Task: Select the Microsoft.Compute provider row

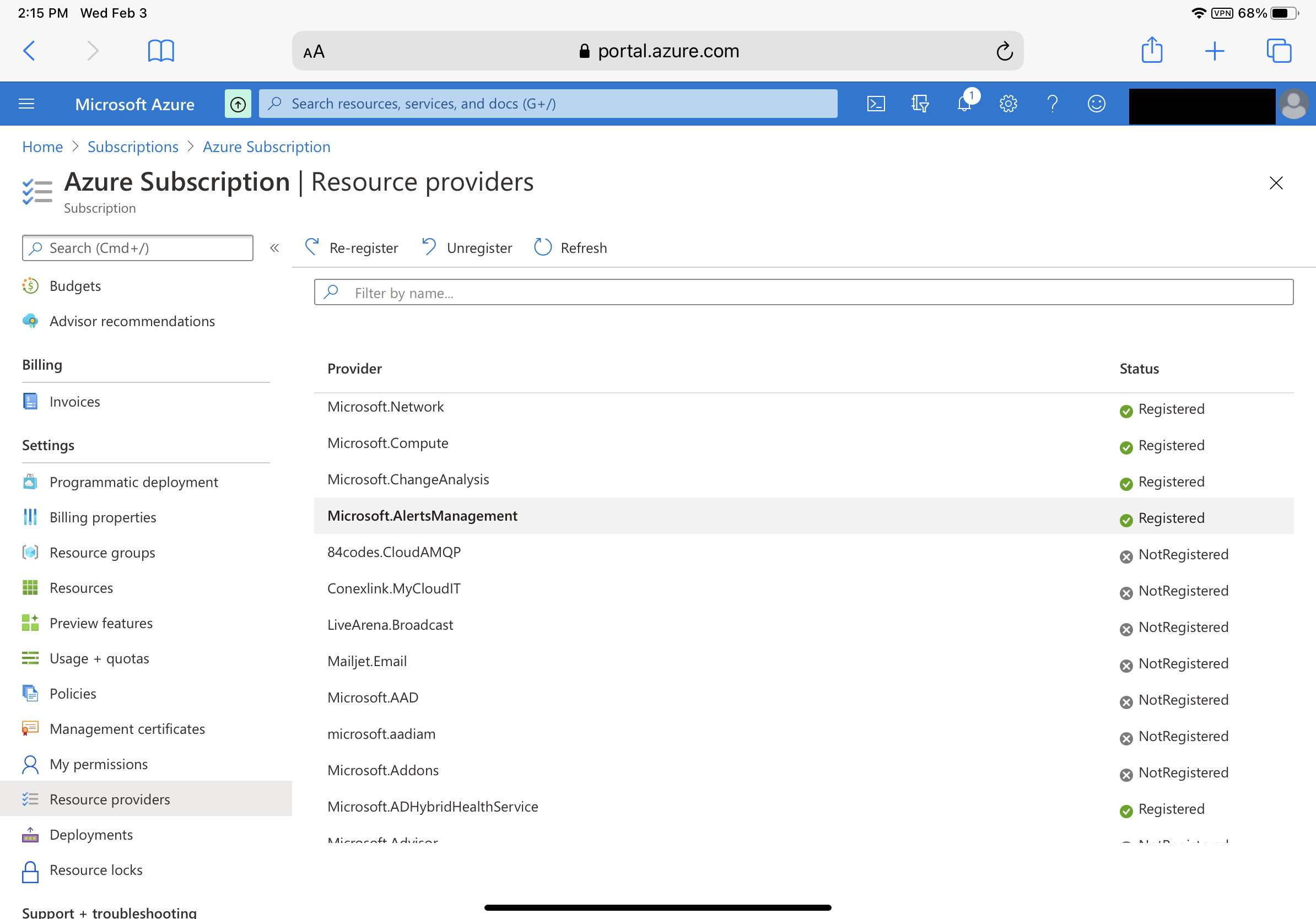Action: 388,444
